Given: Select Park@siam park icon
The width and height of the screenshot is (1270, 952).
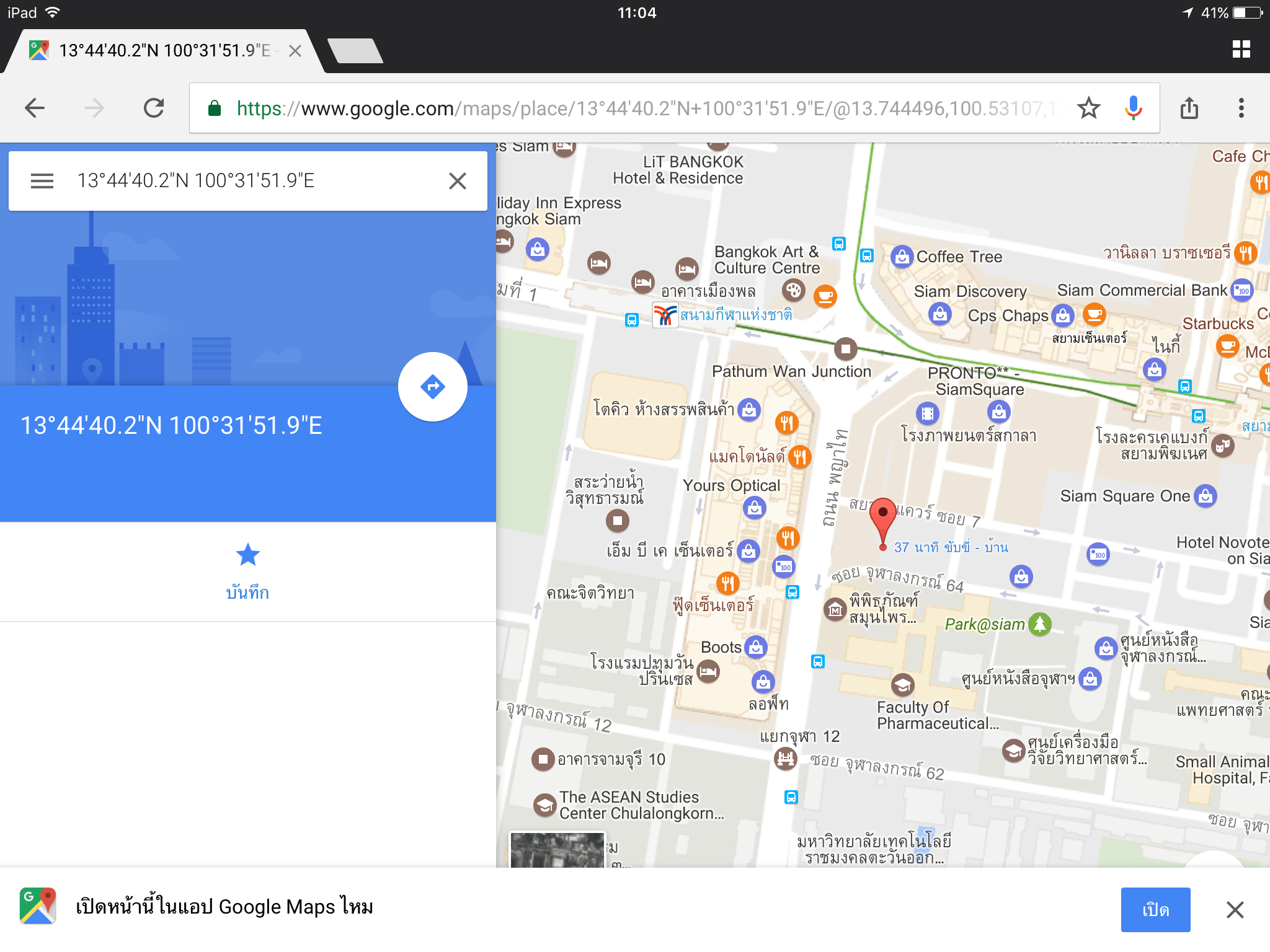Looking at the screenshot, I should (x=1040, y=624).
